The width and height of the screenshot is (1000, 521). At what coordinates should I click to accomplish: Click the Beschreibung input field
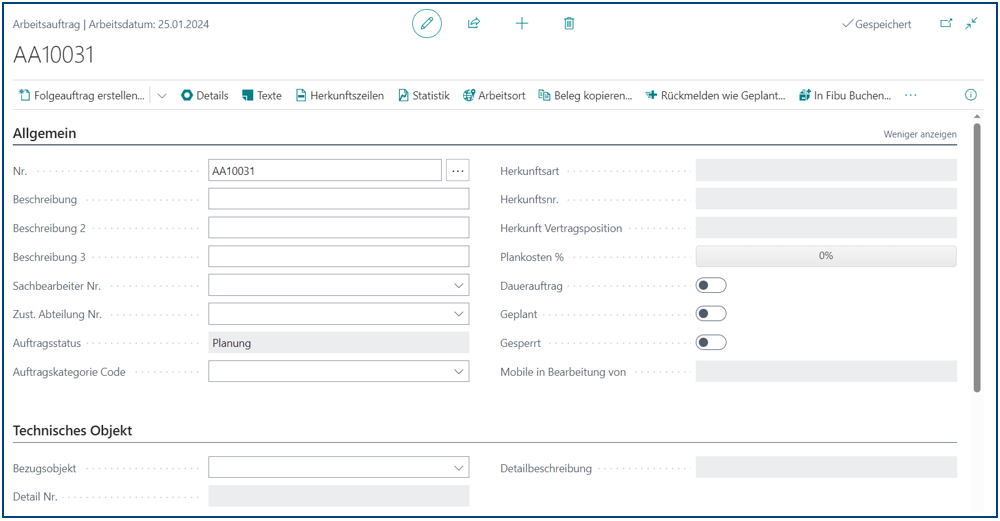(339, 199)
